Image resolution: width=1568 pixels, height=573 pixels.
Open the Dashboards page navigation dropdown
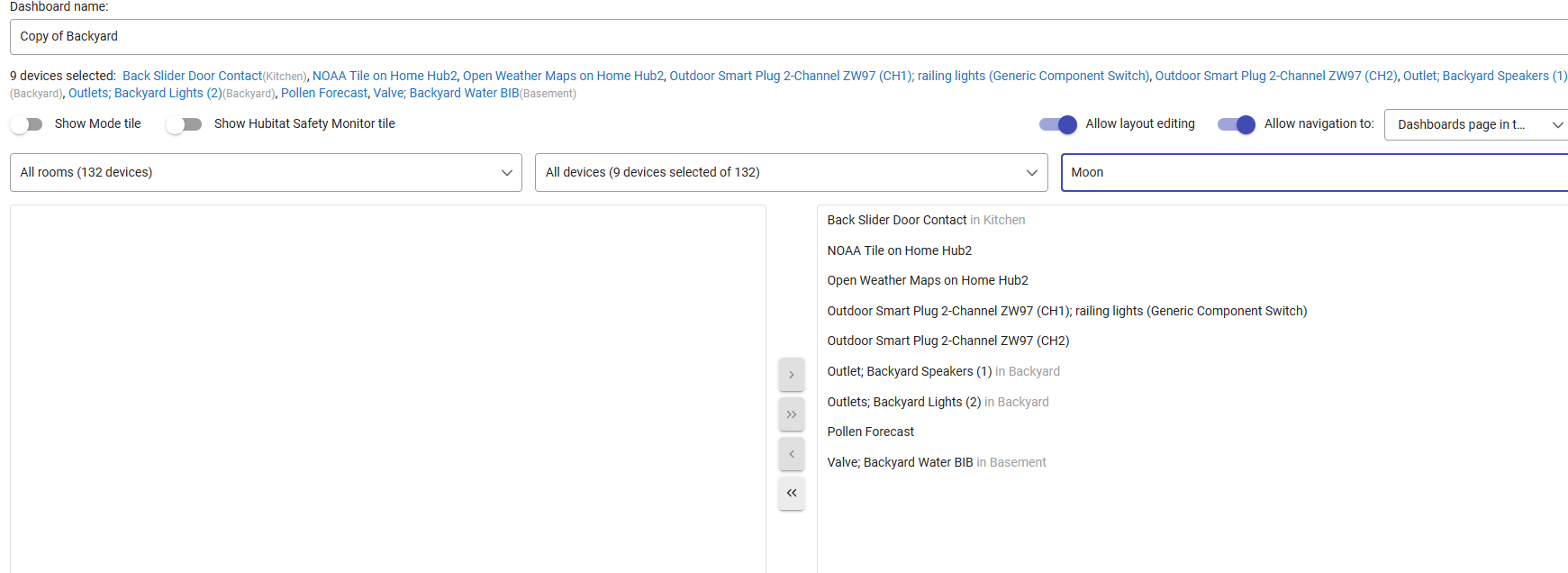[x=1477, y=124]
